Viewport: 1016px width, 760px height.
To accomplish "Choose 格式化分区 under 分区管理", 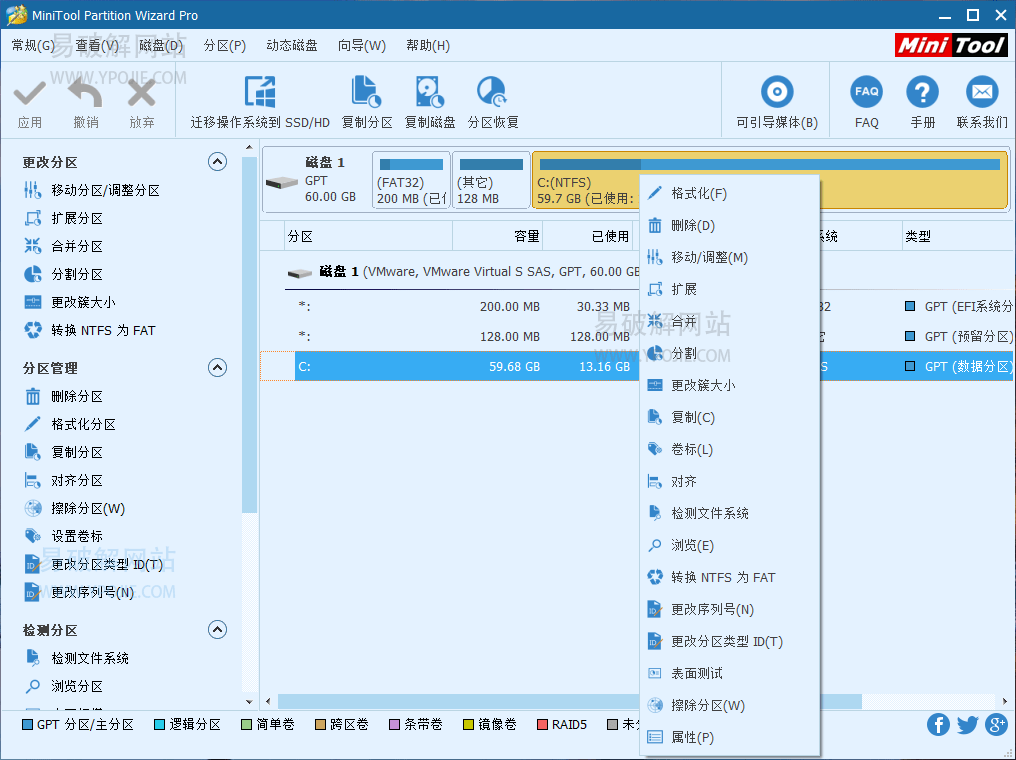I will (x=78, y=424).
